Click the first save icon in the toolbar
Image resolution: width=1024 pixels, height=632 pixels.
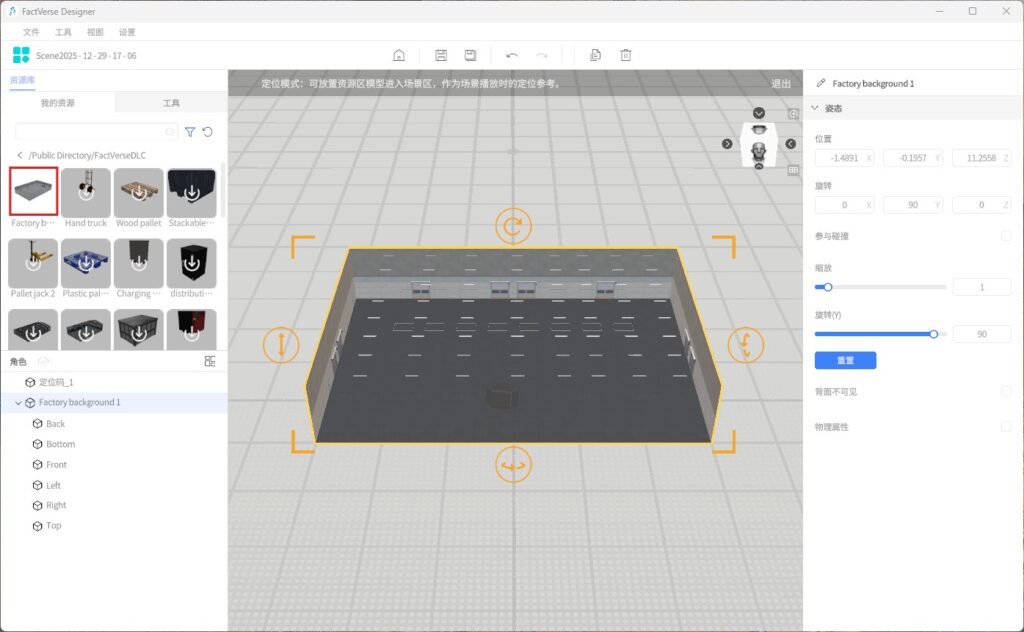[441, 56]
